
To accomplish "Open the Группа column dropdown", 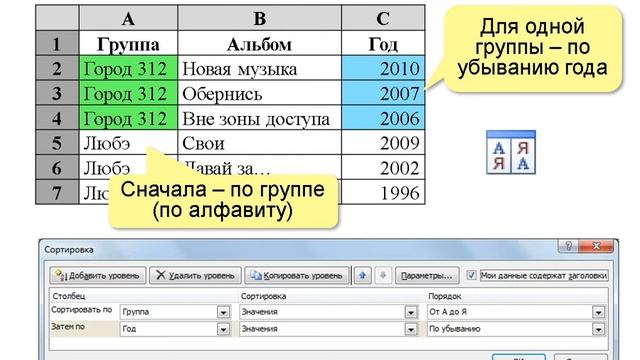I will (223, 312).
